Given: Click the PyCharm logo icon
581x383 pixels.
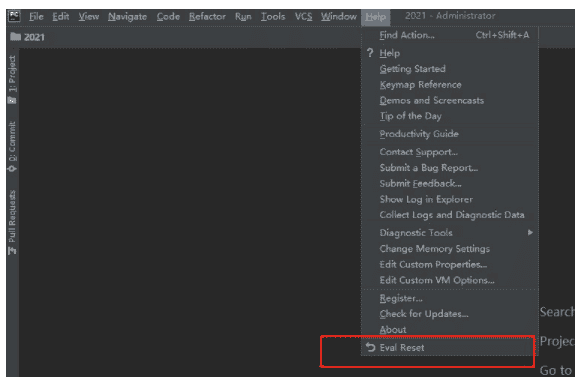Looking at the screenshot, I should click(x=14, y=16).
